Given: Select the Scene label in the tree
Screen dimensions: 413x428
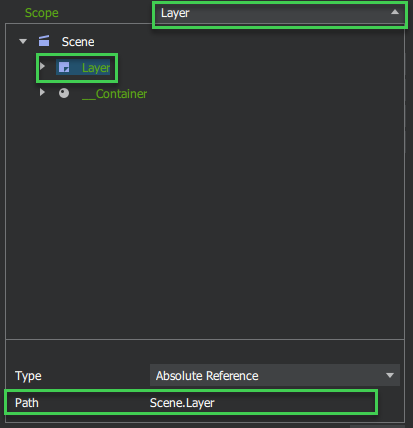Looking at the screenshot, I should tap(78, 42).
